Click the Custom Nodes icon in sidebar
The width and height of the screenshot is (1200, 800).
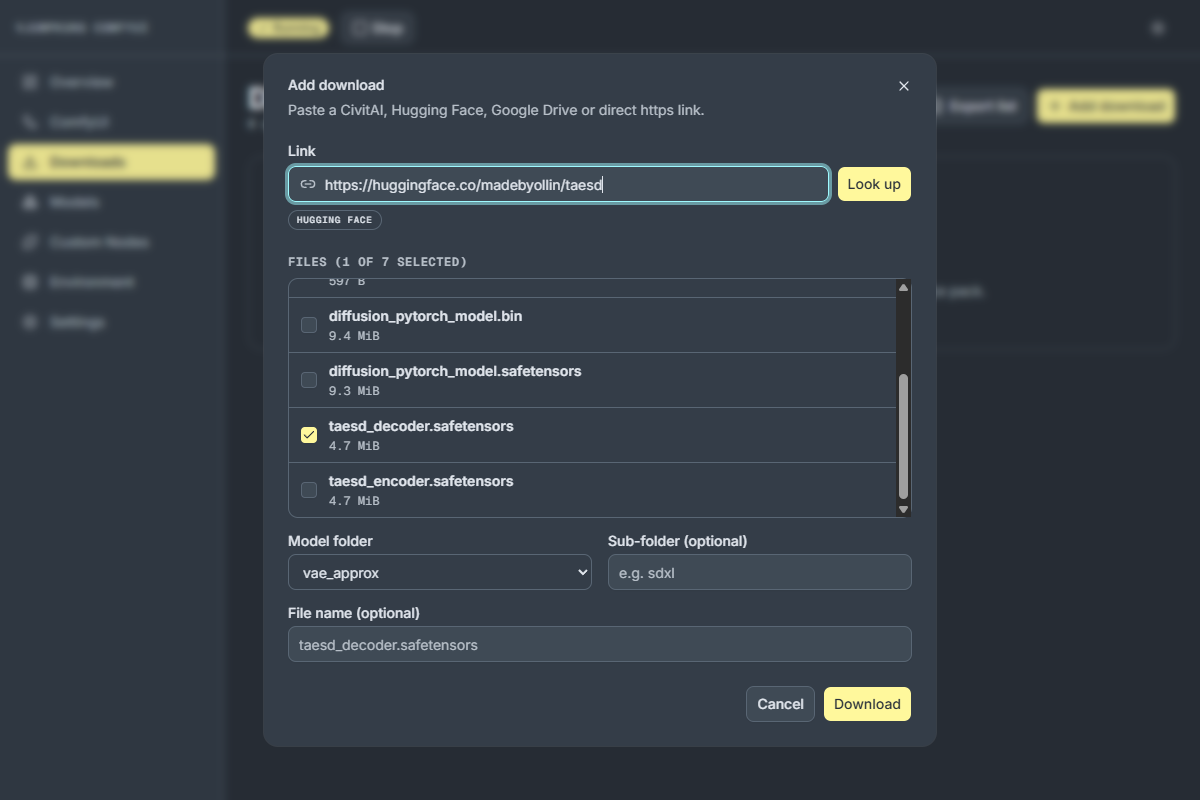[30, 242]
